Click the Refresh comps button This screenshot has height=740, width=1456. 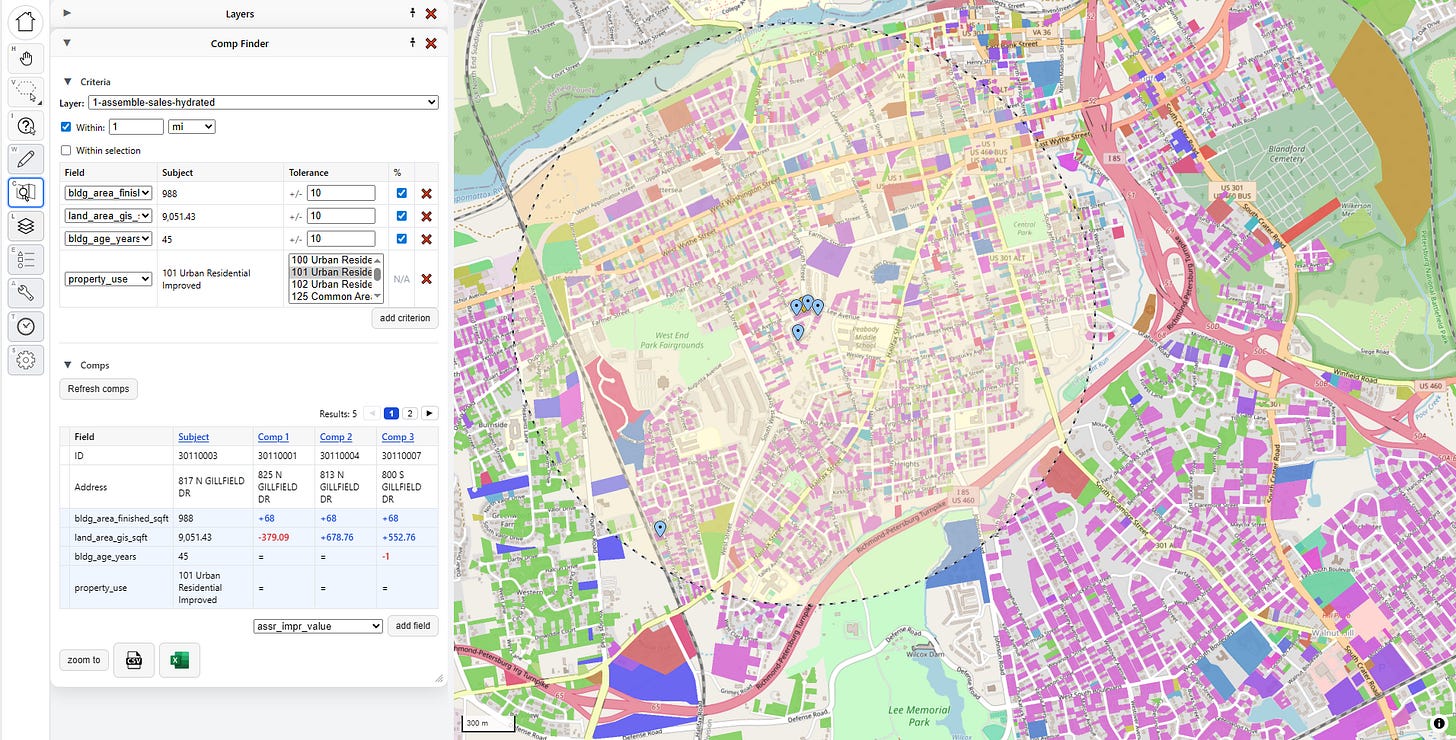(98, 388)
